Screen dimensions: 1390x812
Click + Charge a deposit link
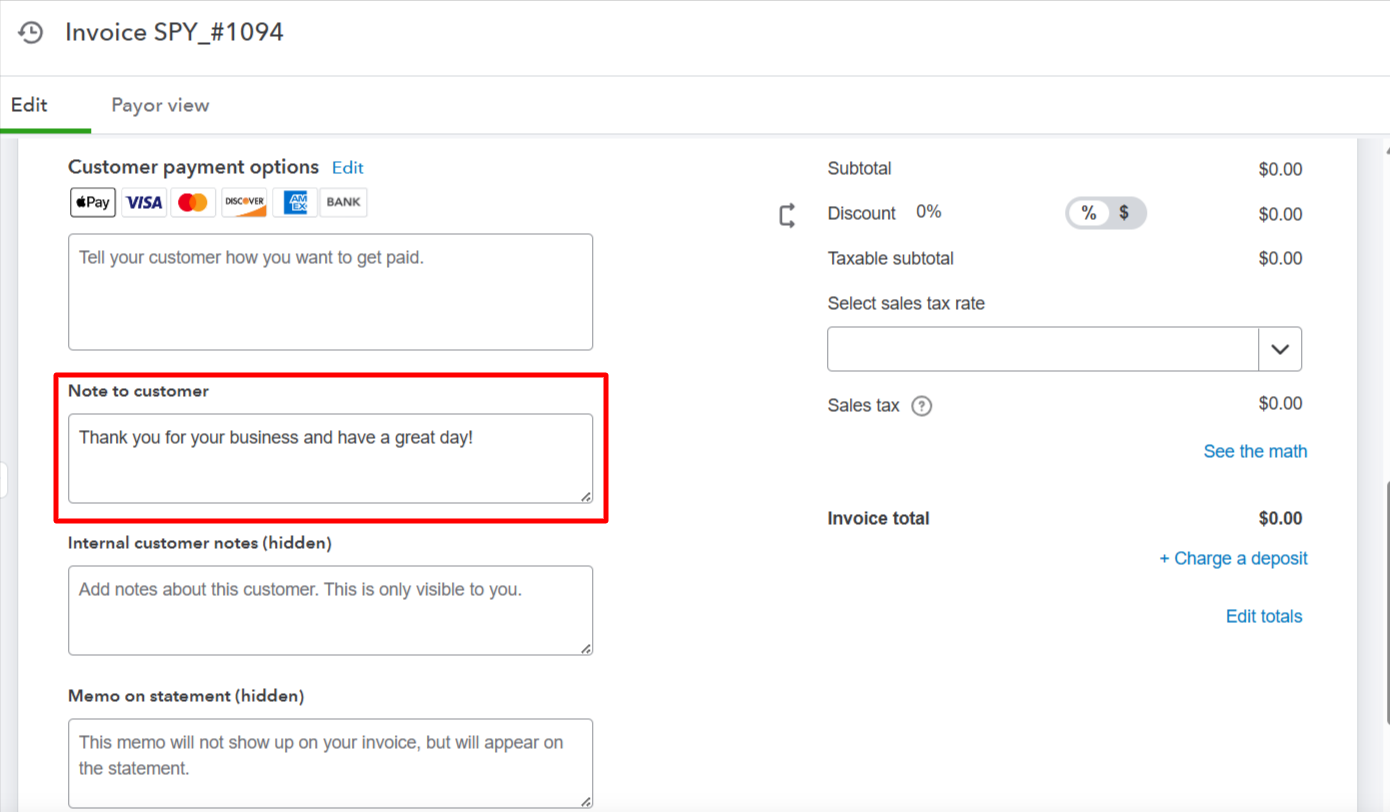tap(1233, 558)
